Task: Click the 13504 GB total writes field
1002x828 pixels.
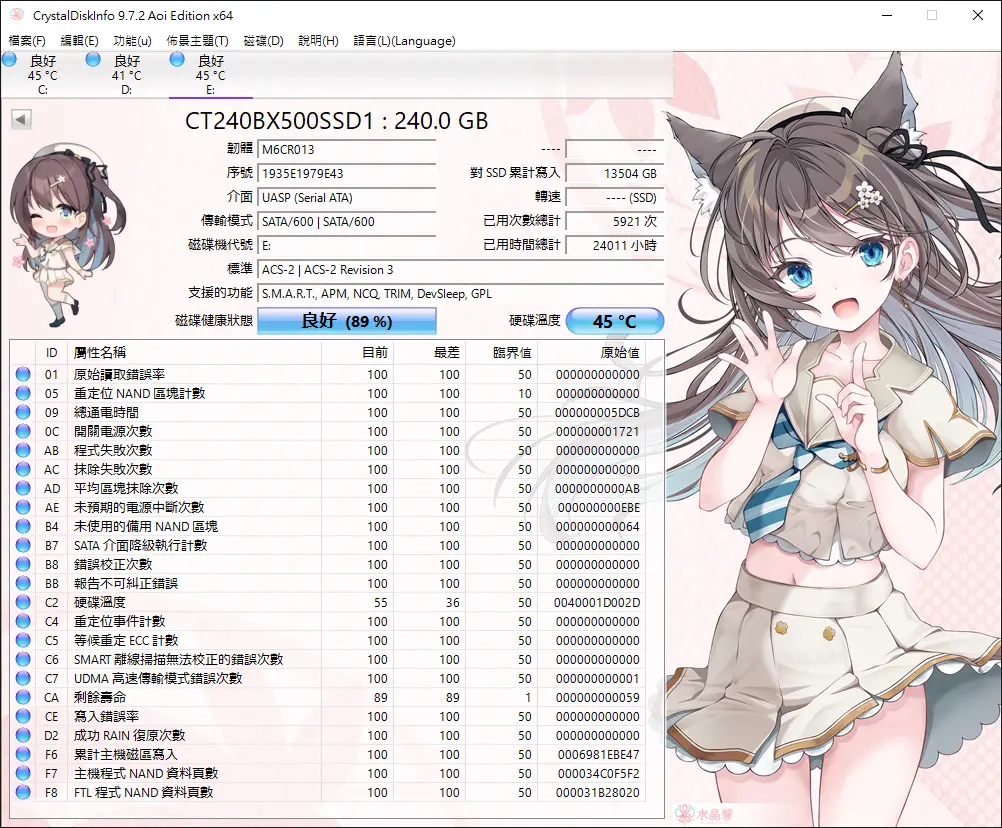Action: click(615, 174)
